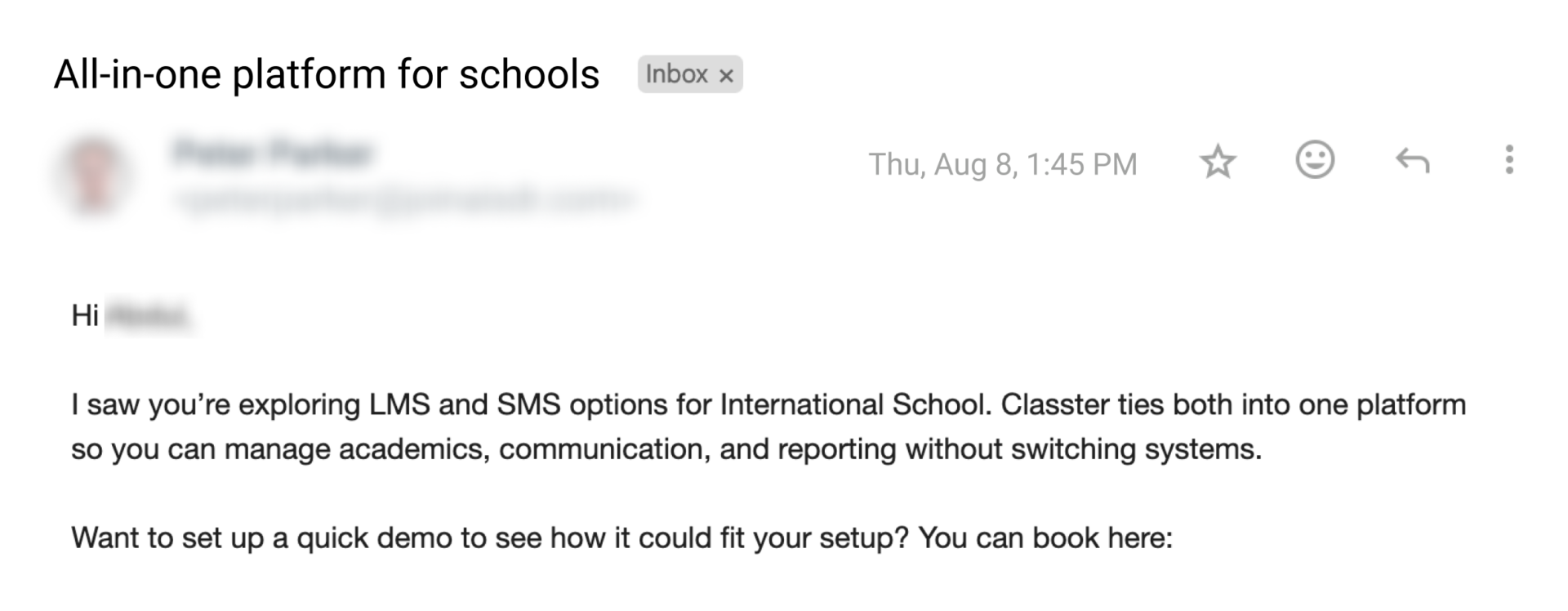Image resolution: width=1568 pixels, height=611 pixels.
Task: Click the blurred sender email address
Action: [x=403, y=198]
